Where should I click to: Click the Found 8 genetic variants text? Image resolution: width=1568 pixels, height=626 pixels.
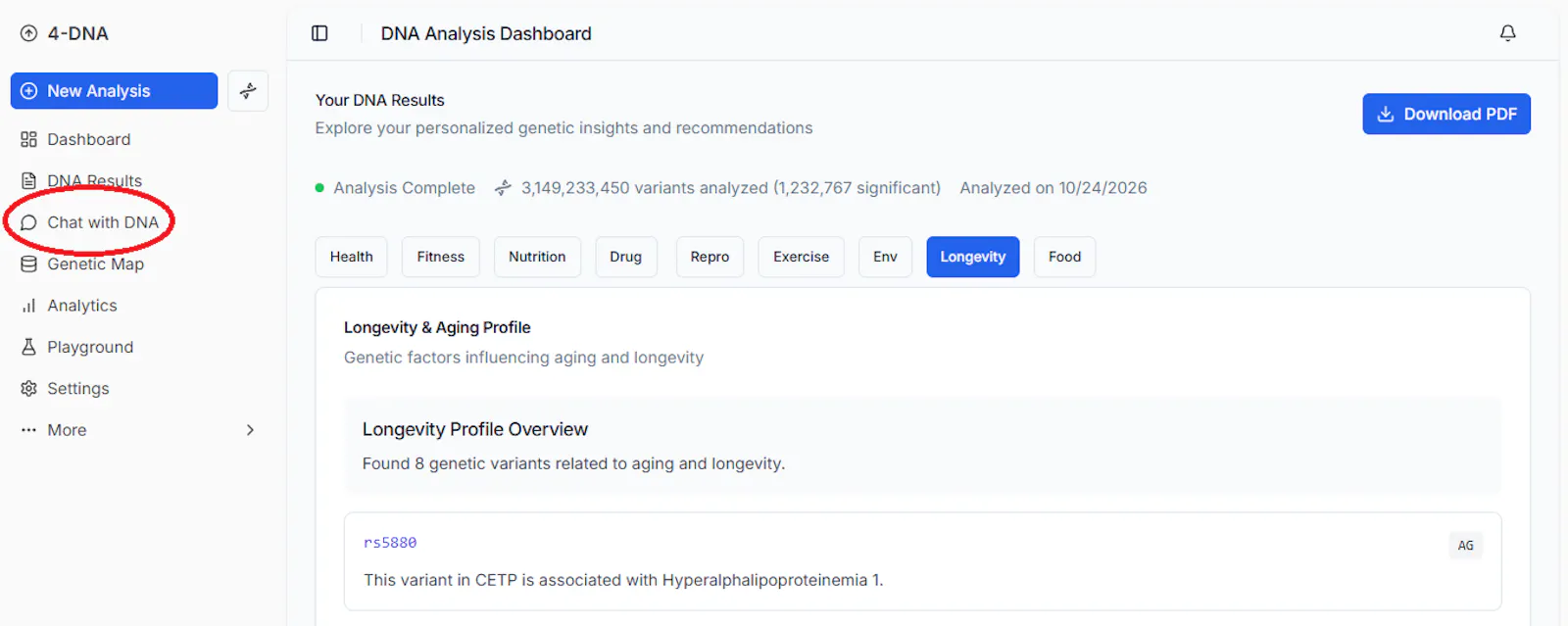573,463
